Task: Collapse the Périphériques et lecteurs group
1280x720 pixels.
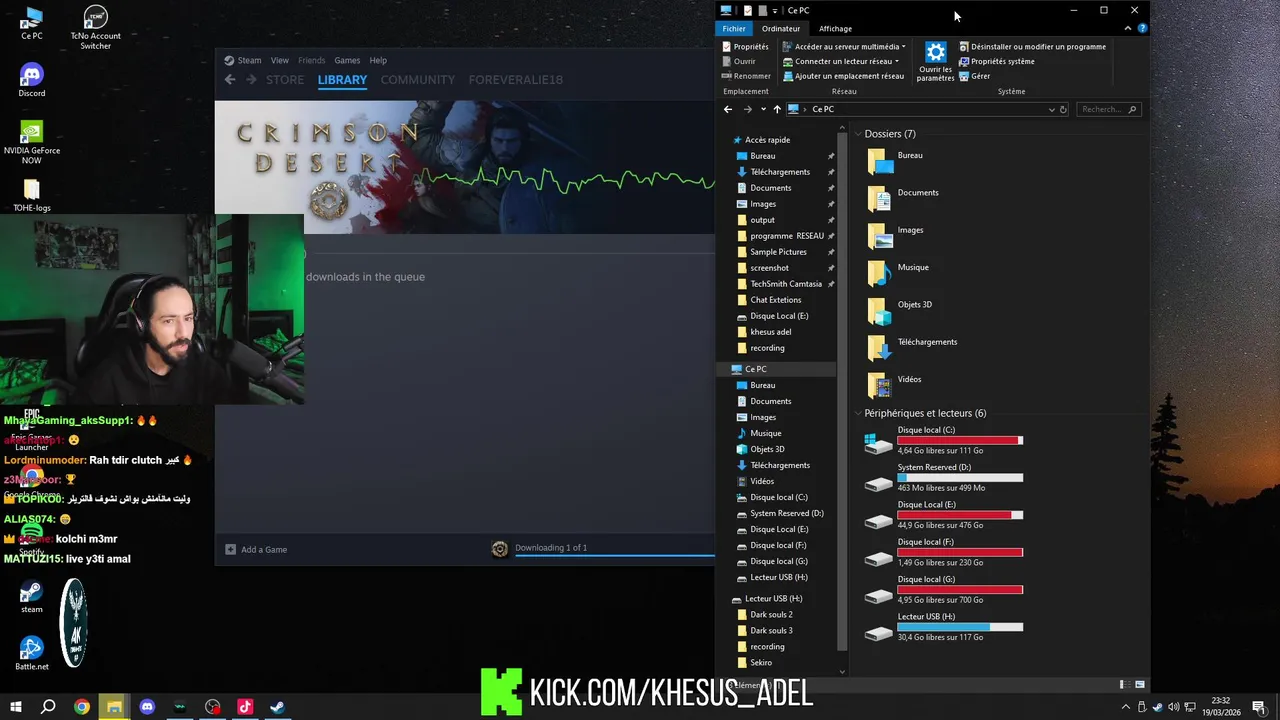Action: 858,413
